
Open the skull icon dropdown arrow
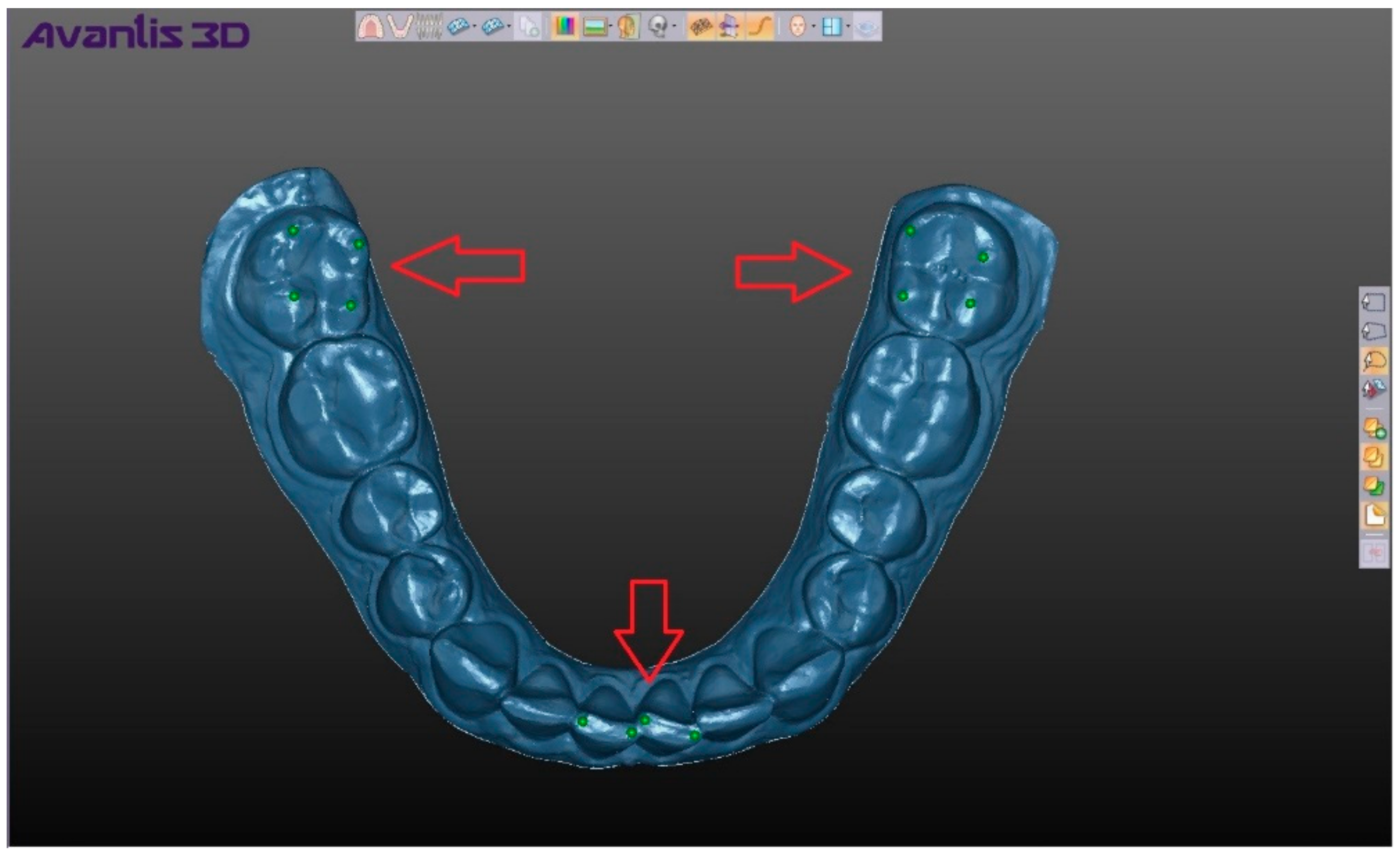tap(674, 26)
